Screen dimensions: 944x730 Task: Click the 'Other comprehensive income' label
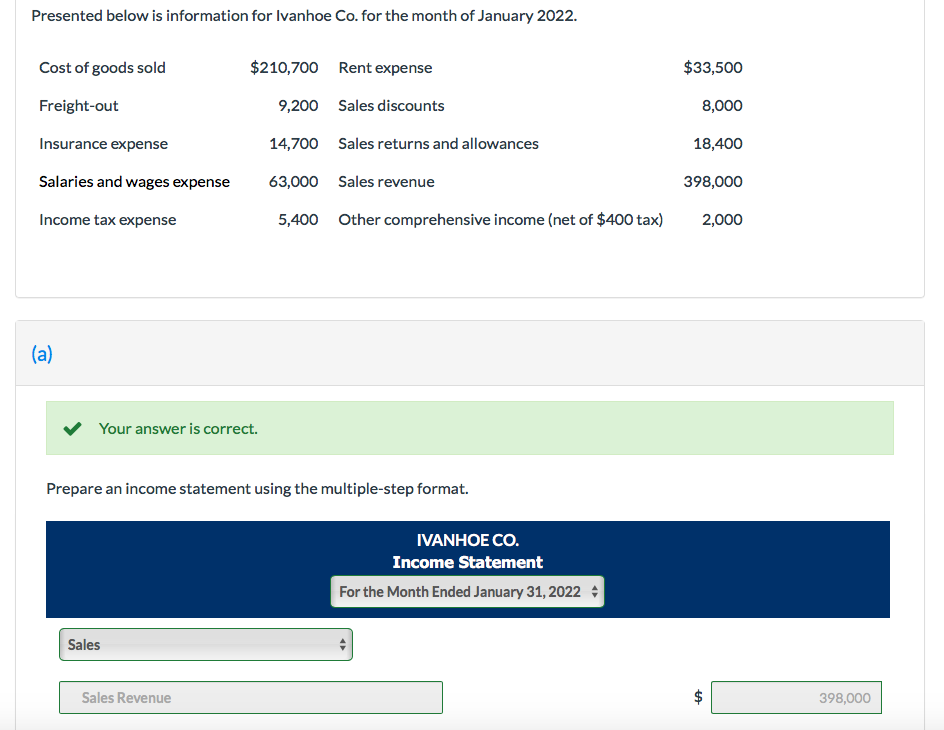[501, 220]
